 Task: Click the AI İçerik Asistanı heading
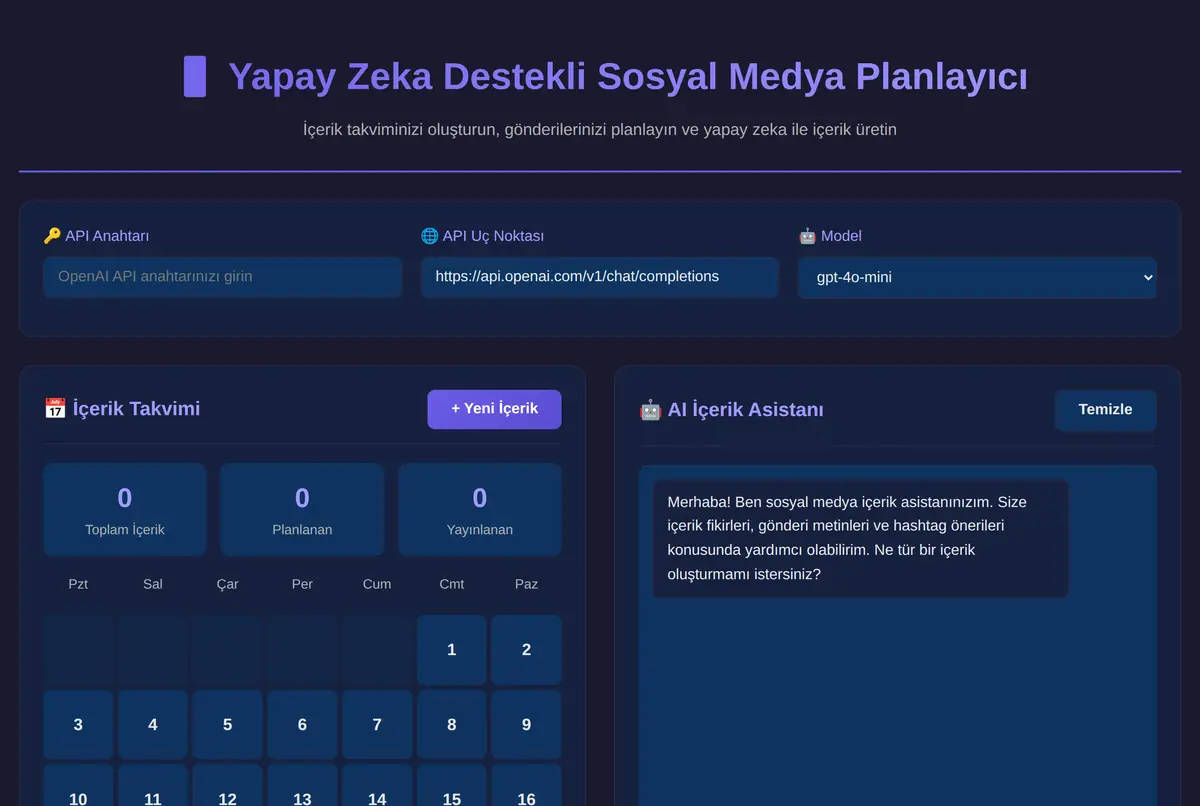[x=746, y=409]
